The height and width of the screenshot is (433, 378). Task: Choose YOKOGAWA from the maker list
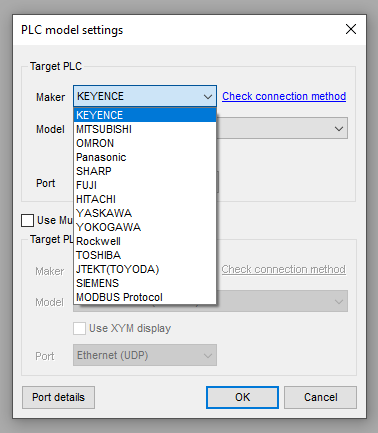coord(145,227)
